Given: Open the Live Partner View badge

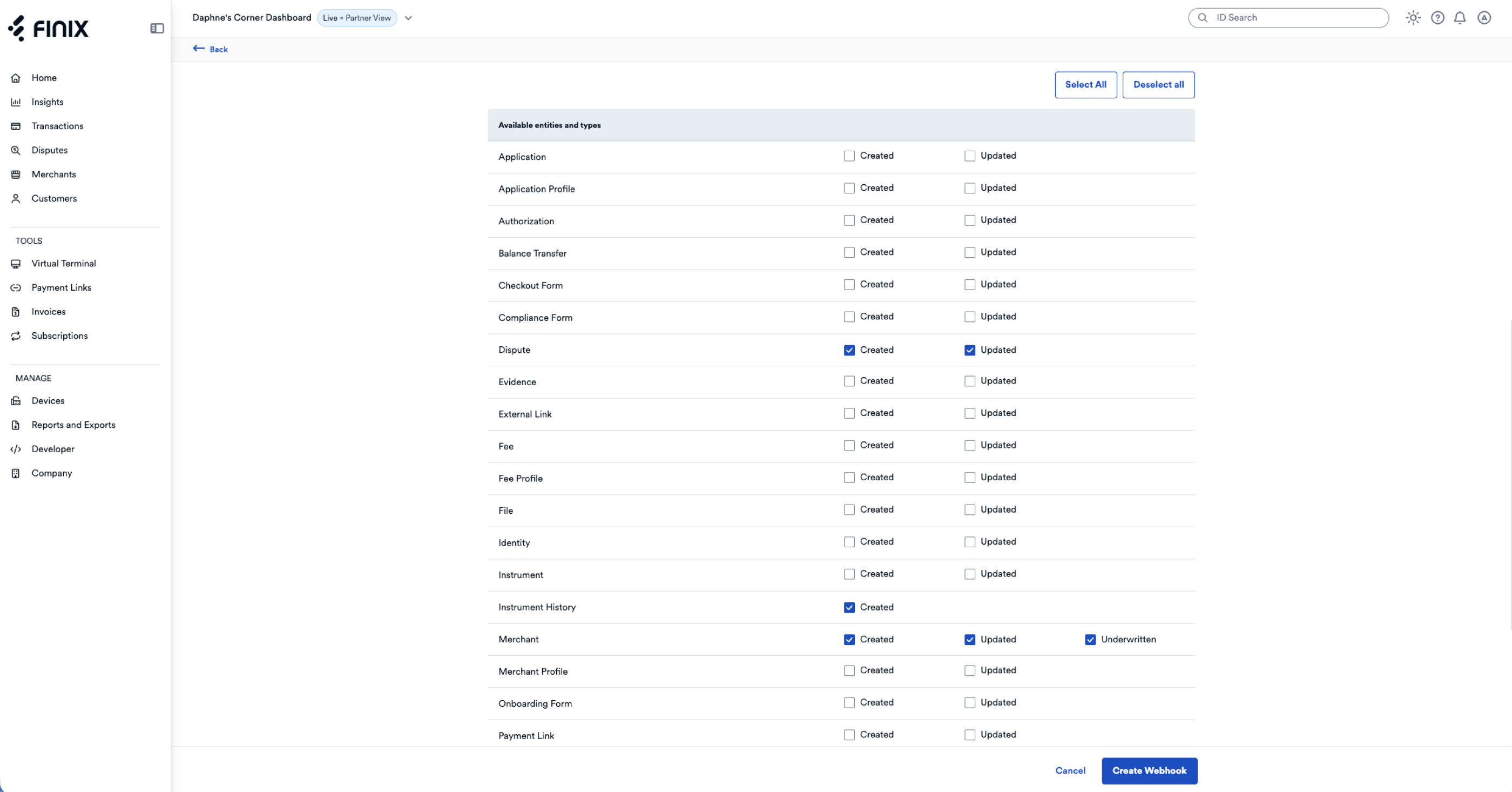Looking at the screenshot, I should click(357, 18).
